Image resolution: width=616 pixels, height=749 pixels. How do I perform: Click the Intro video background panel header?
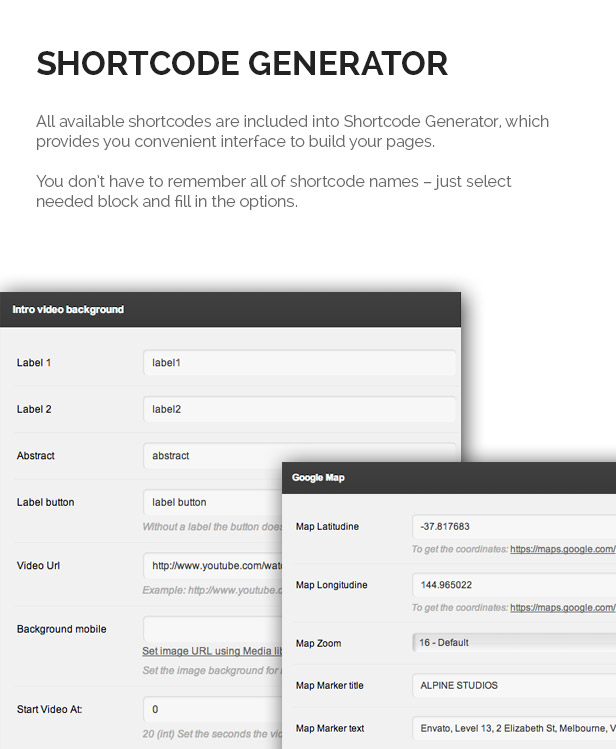(231, 310)
